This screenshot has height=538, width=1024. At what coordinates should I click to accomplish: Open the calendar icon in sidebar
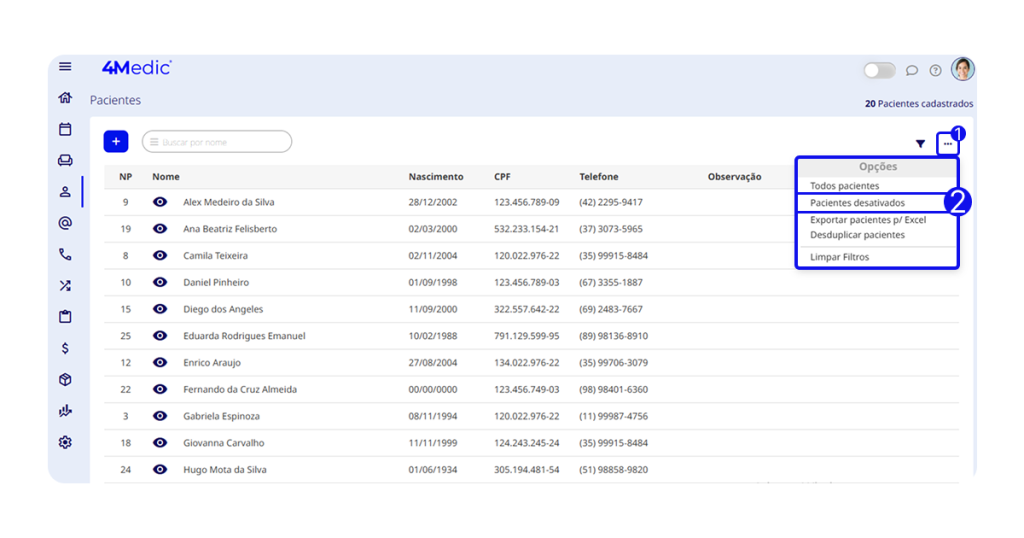pos(65,129)
